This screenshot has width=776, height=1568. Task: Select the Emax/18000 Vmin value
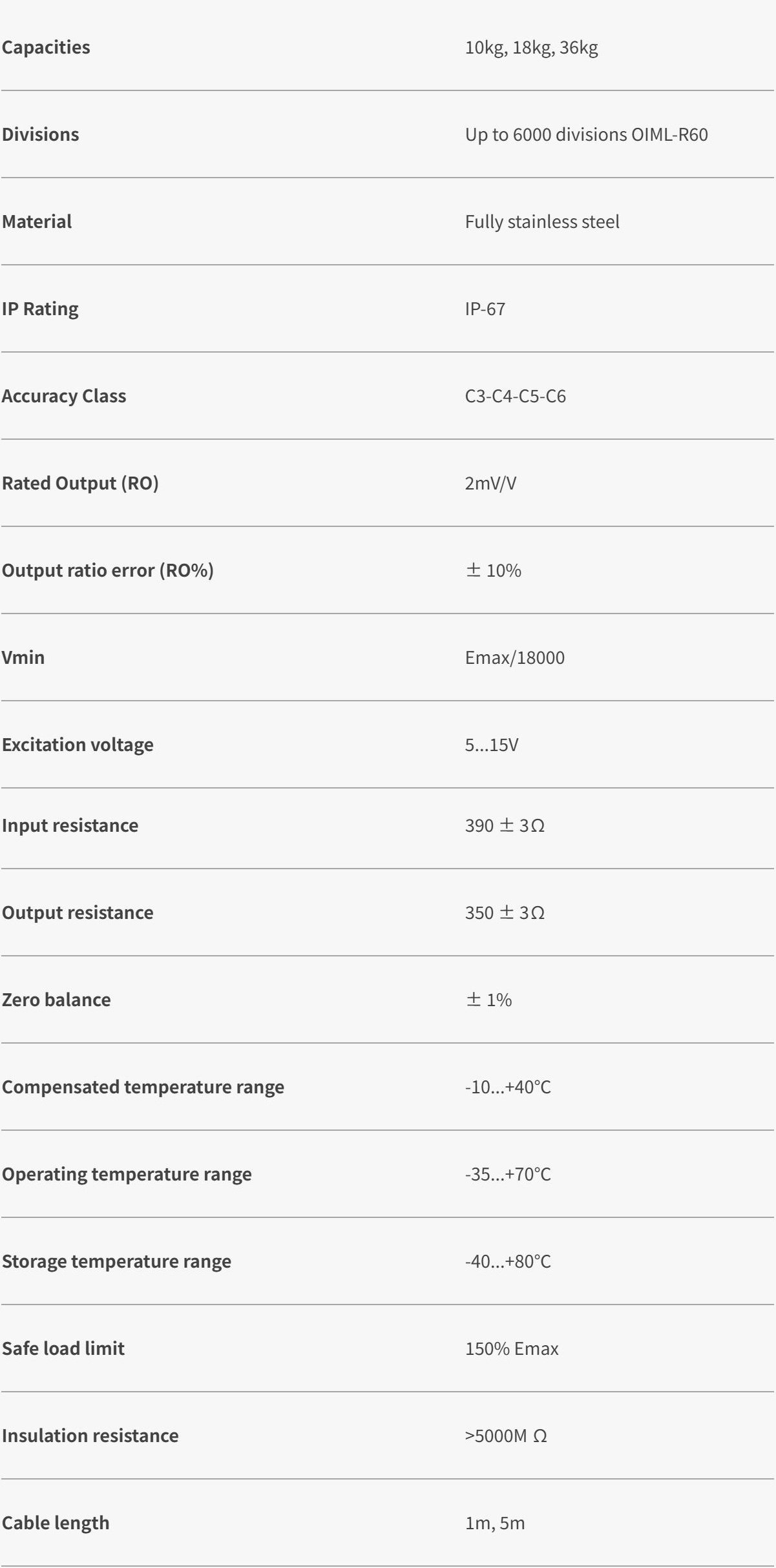[x=514, y=657]
